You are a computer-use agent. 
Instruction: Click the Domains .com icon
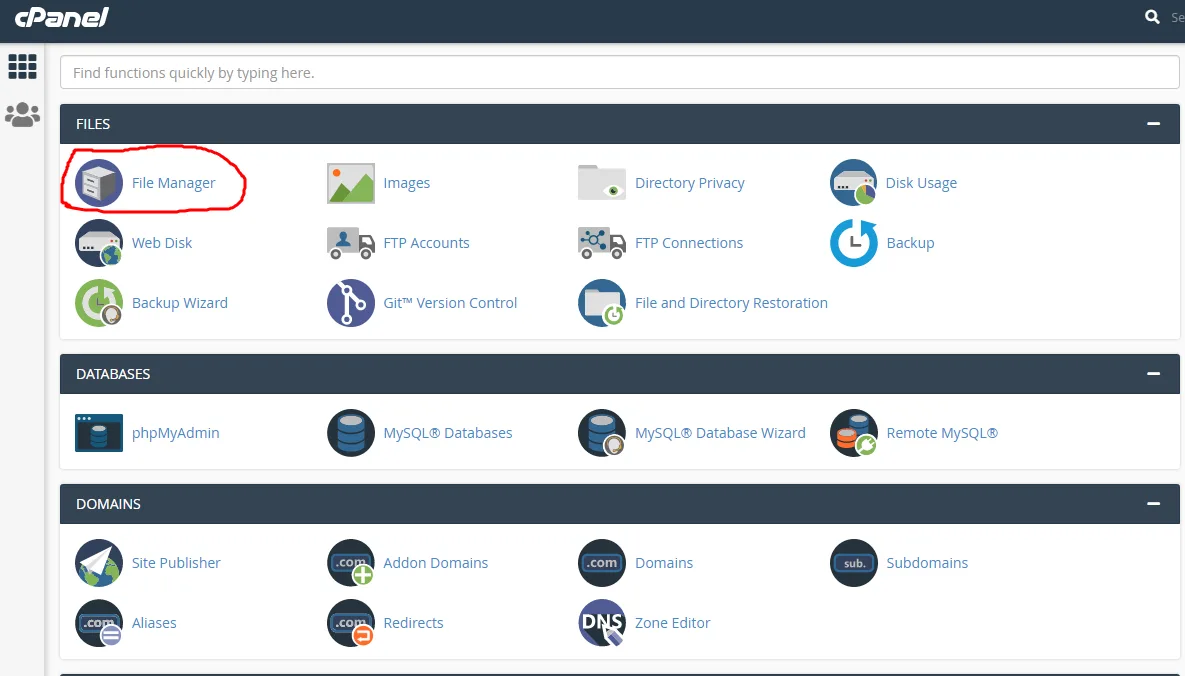click(602, 563)
